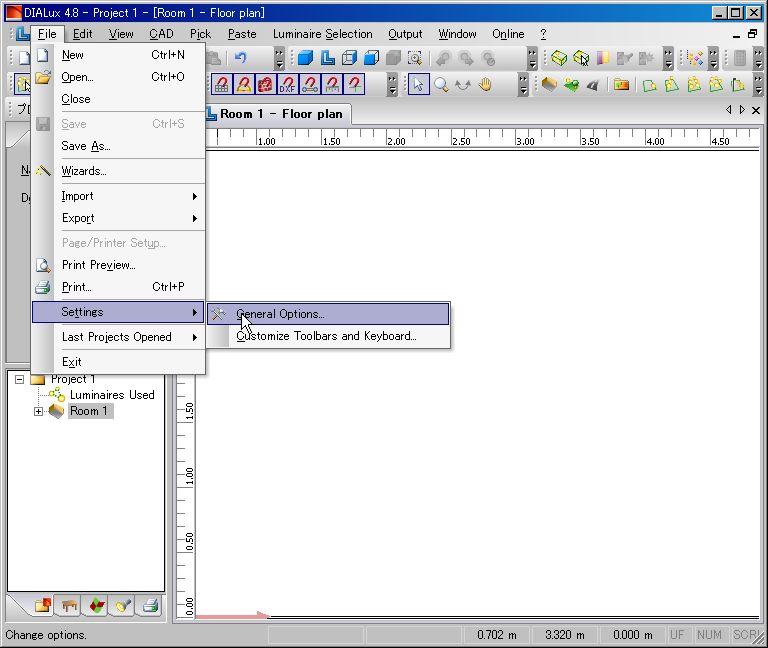768x648 pixels.
Task: Choose Close in the File menu
Action: click(118, 99)
